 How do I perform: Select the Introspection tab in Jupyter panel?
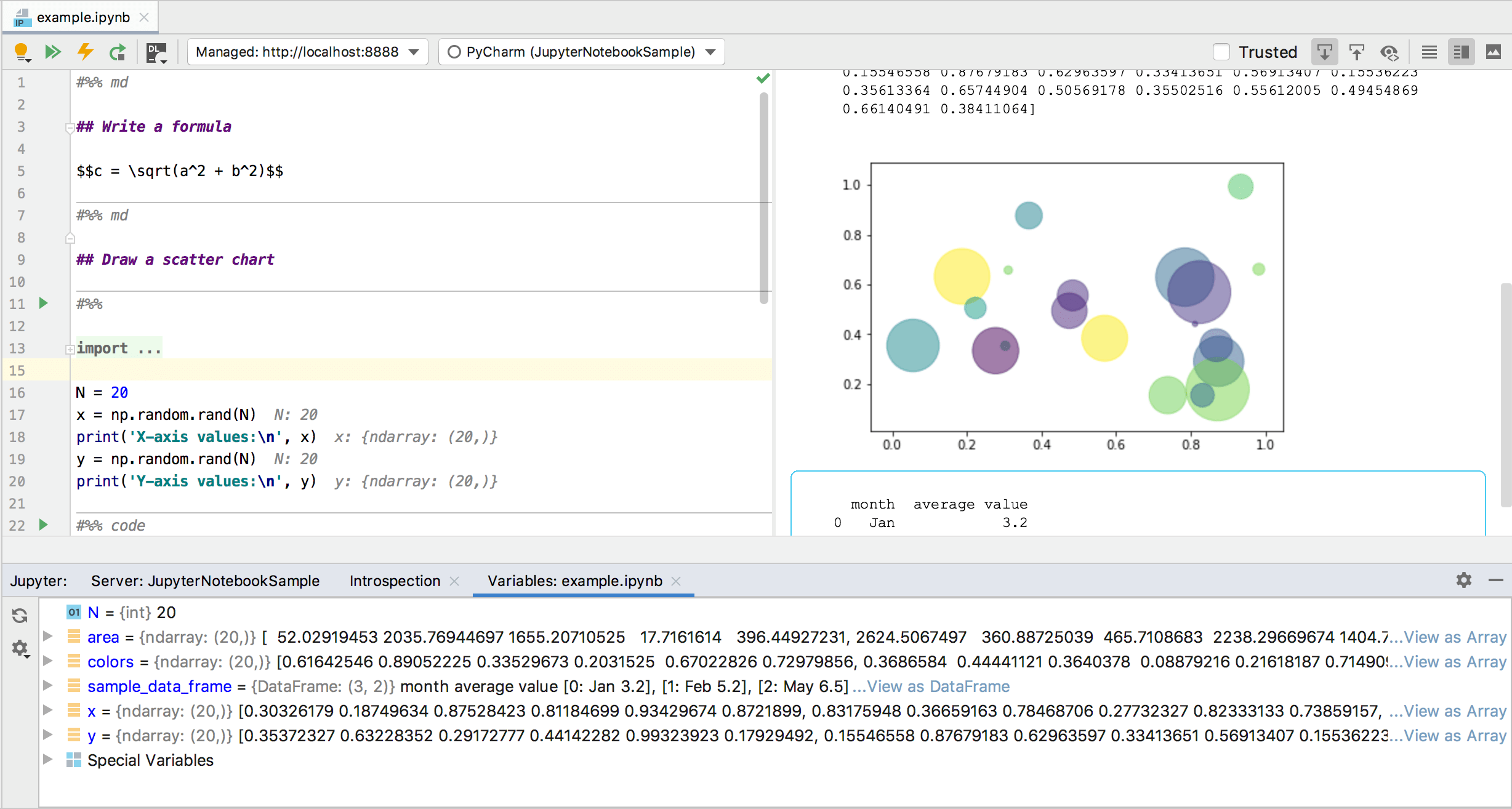(x=395, y=581)
